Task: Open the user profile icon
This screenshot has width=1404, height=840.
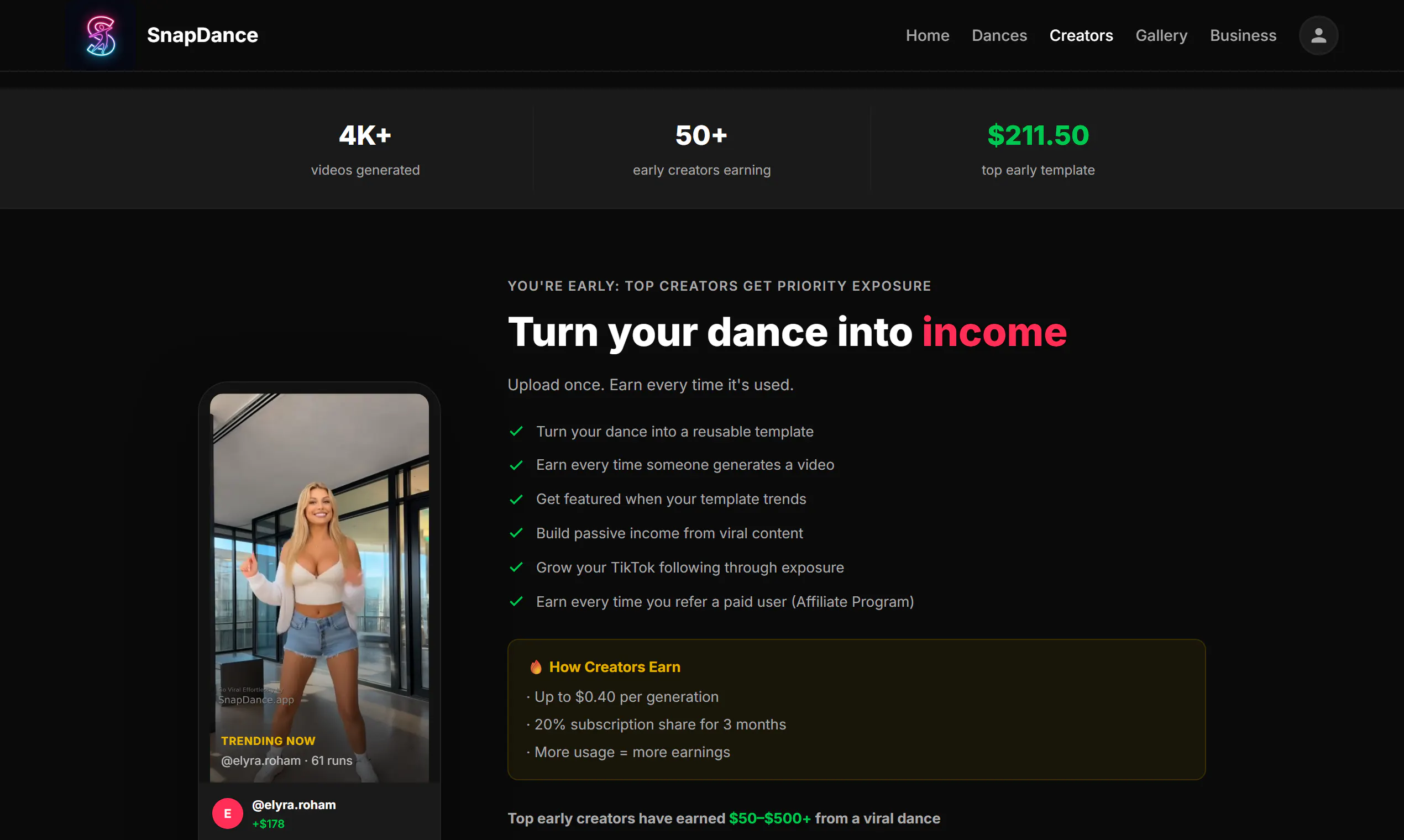Action: [x=1318, y=35]
